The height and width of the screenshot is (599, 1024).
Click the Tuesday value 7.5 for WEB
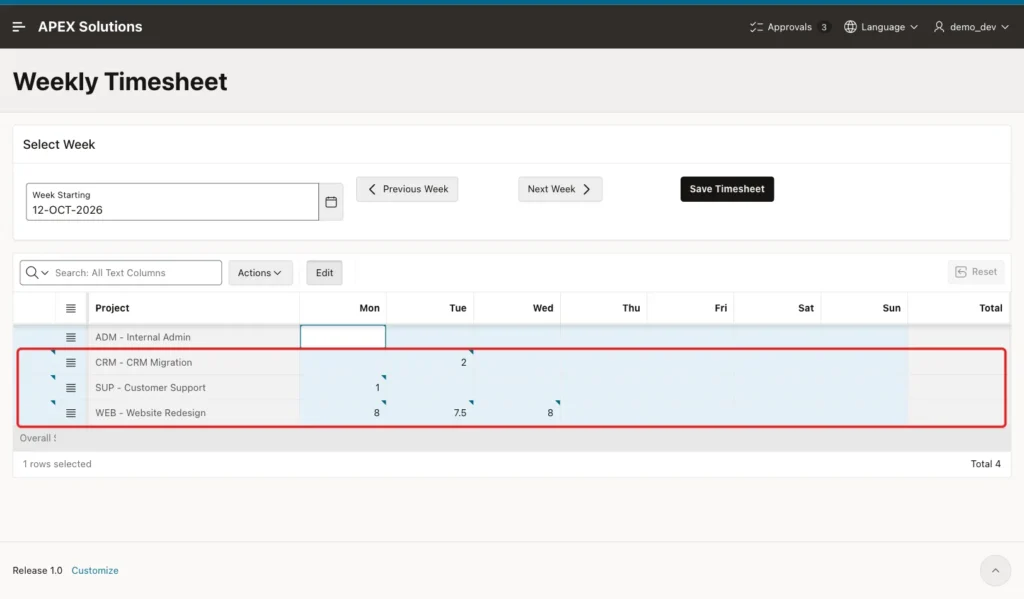point(430,413)
